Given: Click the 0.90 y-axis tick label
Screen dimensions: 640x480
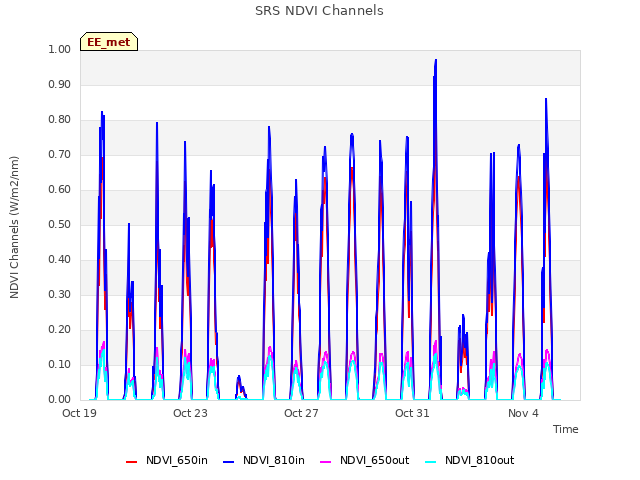Looking at the screenshot, I should [60, 84].
